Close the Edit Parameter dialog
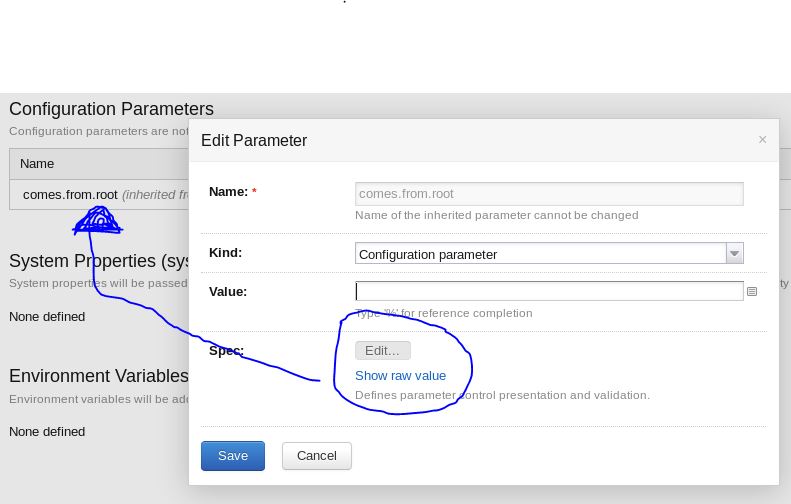Viewport: 791px width, 504px height. (x=762, y=140)
